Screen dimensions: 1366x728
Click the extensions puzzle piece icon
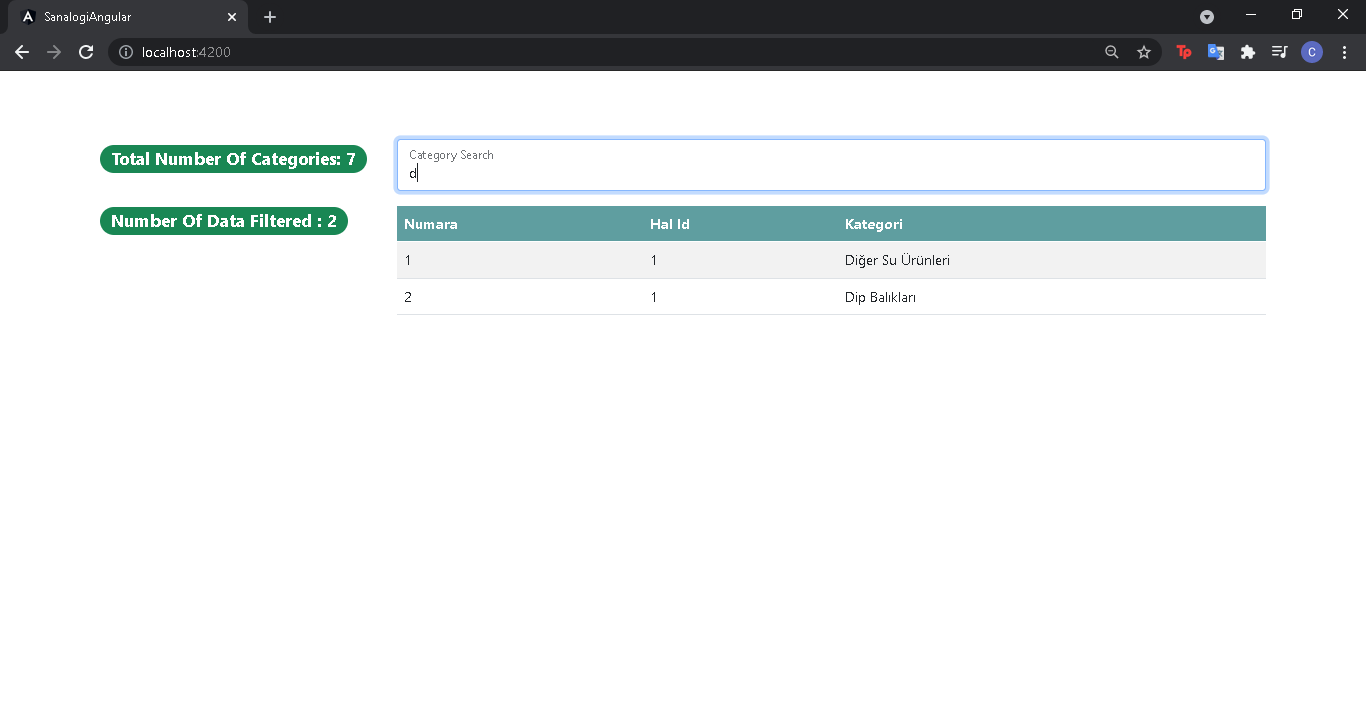[x=1248, y=52]
